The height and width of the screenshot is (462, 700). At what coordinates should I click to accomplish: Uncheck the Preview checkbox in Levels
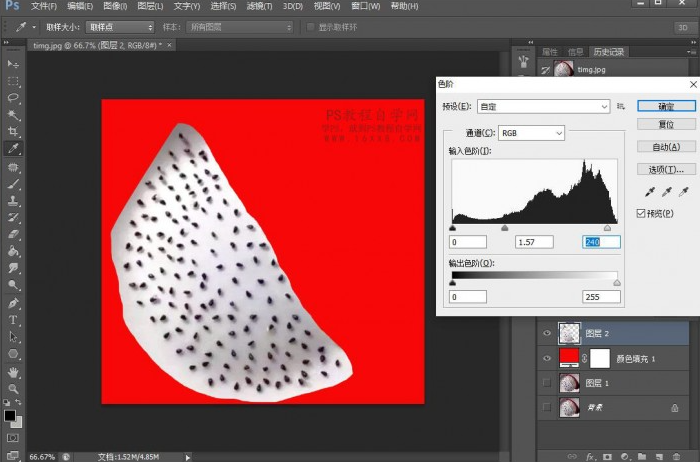tap(642, 213)
